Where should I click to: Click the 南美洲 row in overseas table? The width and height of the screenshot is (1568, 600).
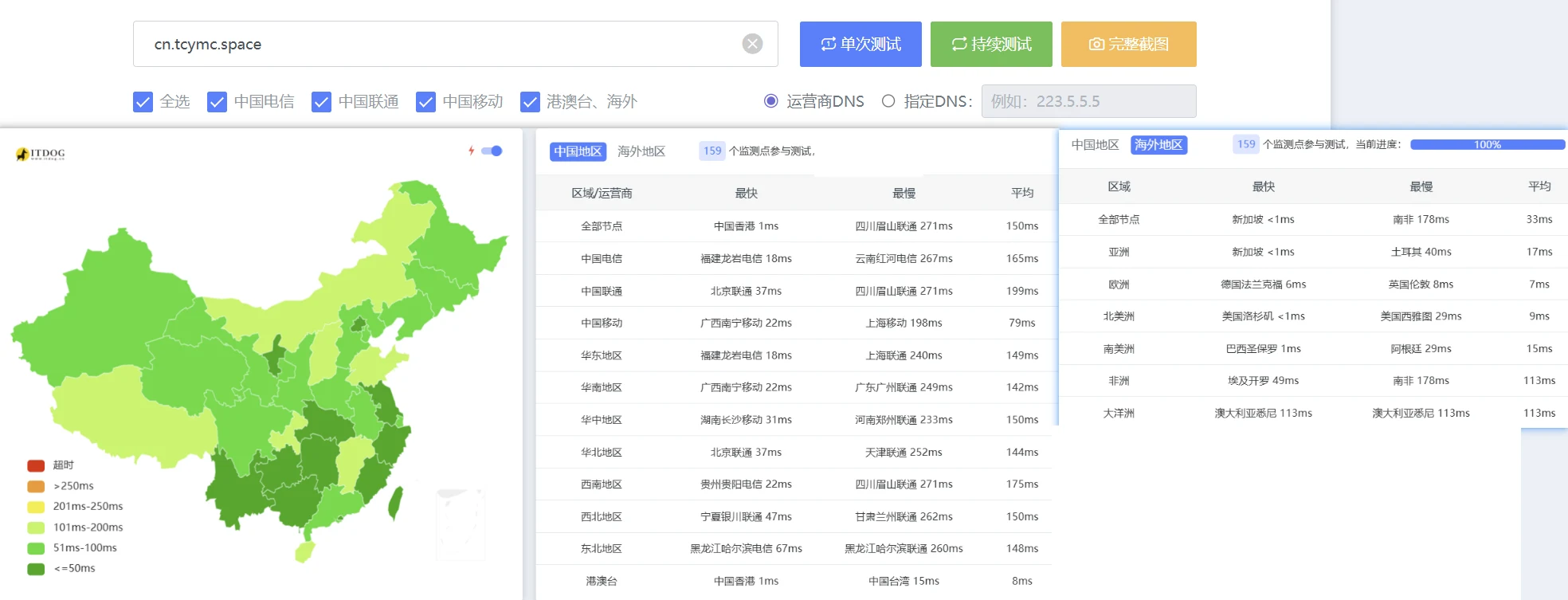point(1312,349)
